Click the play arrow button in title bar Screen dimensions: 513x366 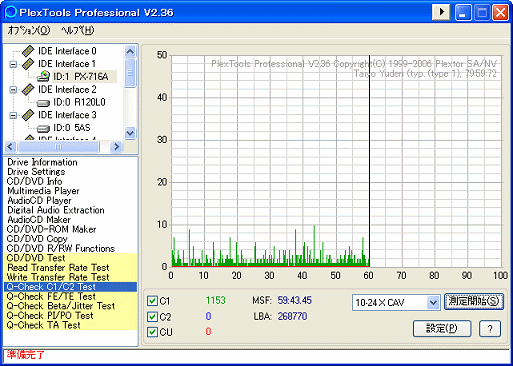tap(441, 12)
